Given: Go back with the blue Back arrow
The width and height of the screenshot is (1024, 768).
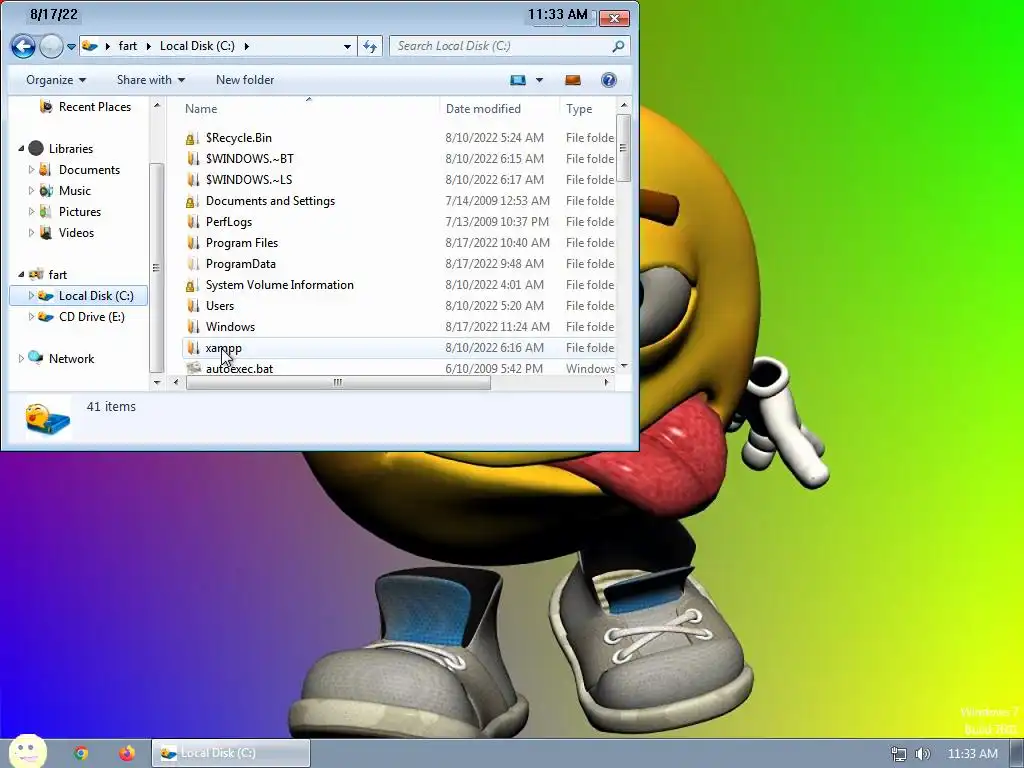Looking at the screenshot, I should point(24,46).
